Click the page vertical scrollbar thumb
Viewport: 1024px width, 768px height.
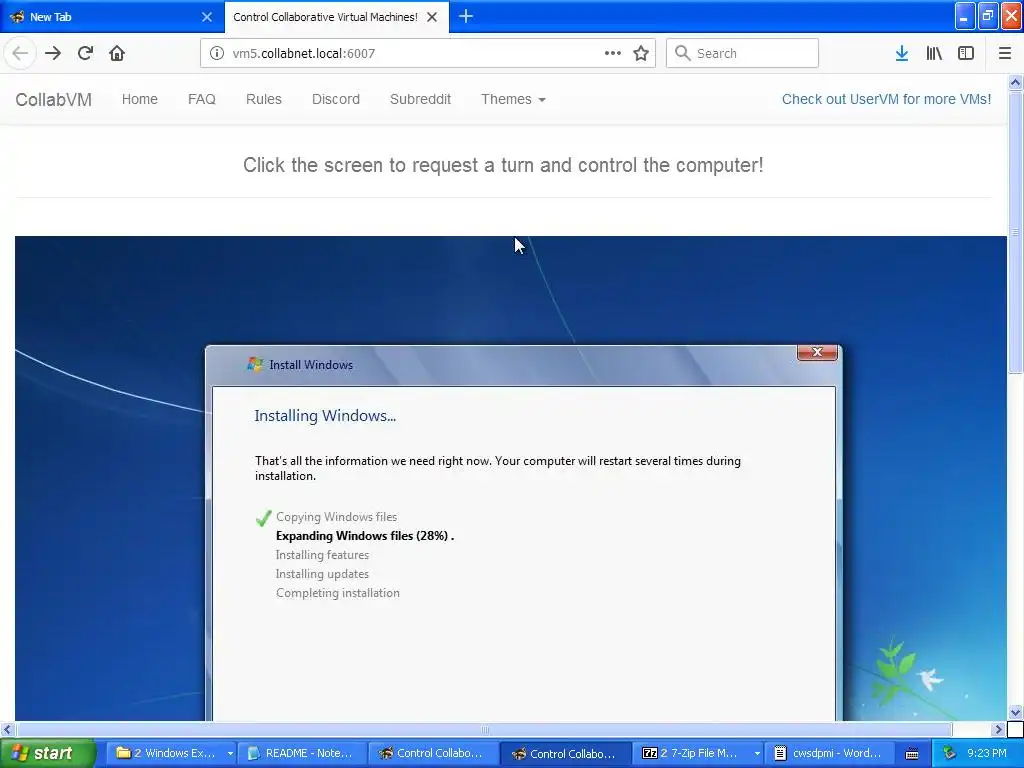(1015, 232)
